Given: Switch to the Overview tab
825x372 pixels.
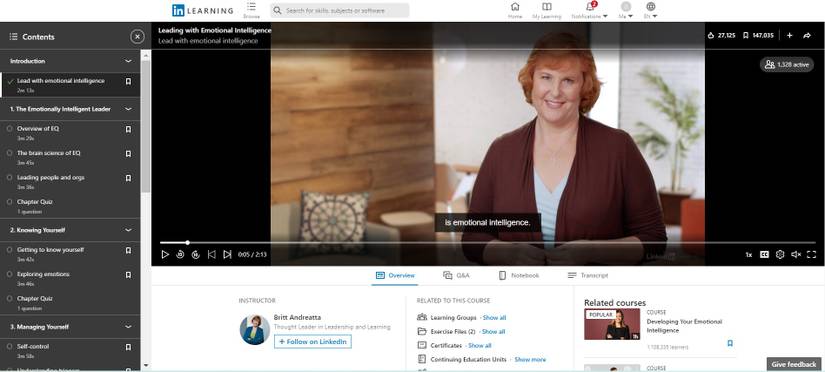Looking at the screenshot, I should [x=395, y=275].
